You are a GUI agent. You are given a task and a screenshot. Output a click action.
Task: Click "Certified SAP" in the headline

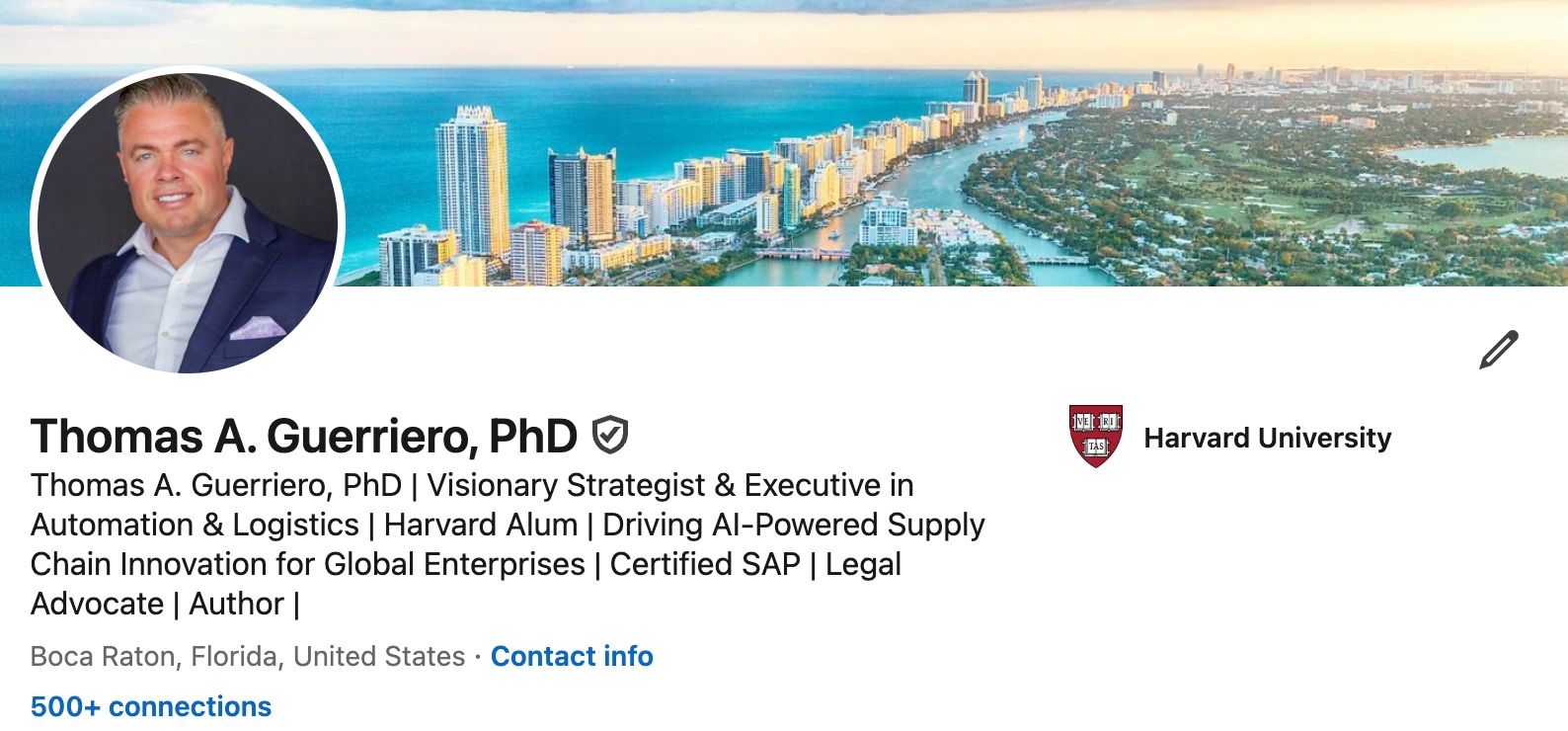704,564
